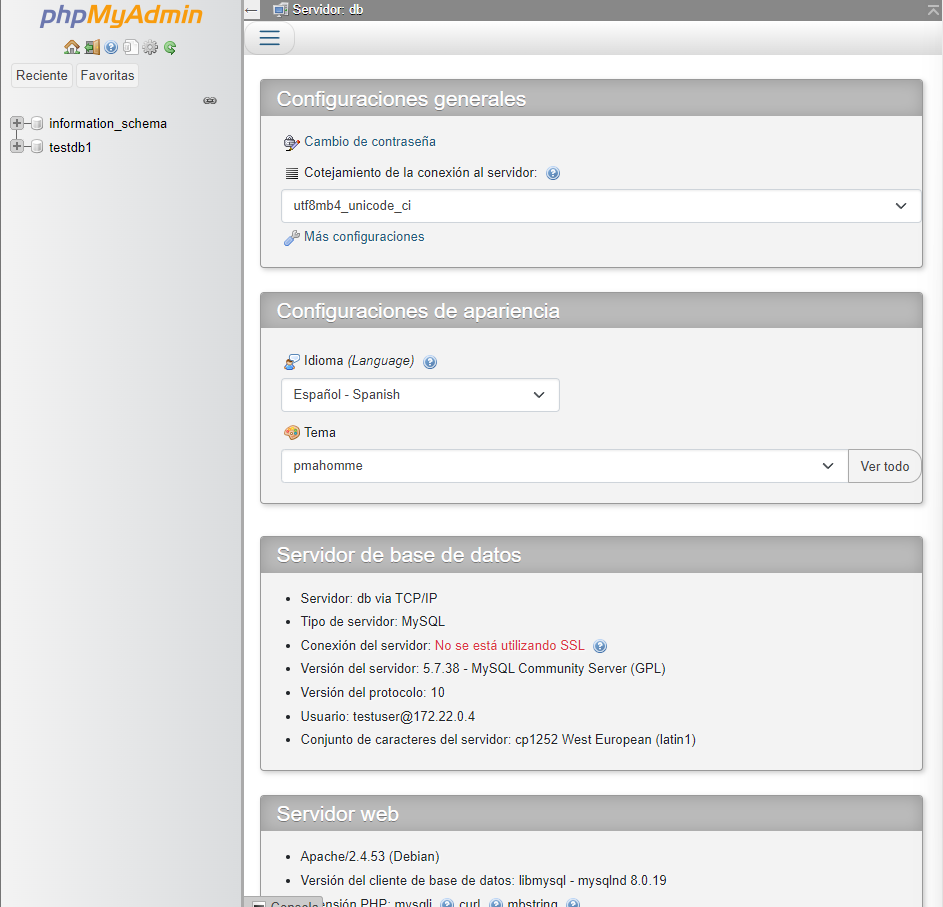The image size is (943, 907).
Task: Expand the information_schema database tree node
Action: tap(17, 123)
